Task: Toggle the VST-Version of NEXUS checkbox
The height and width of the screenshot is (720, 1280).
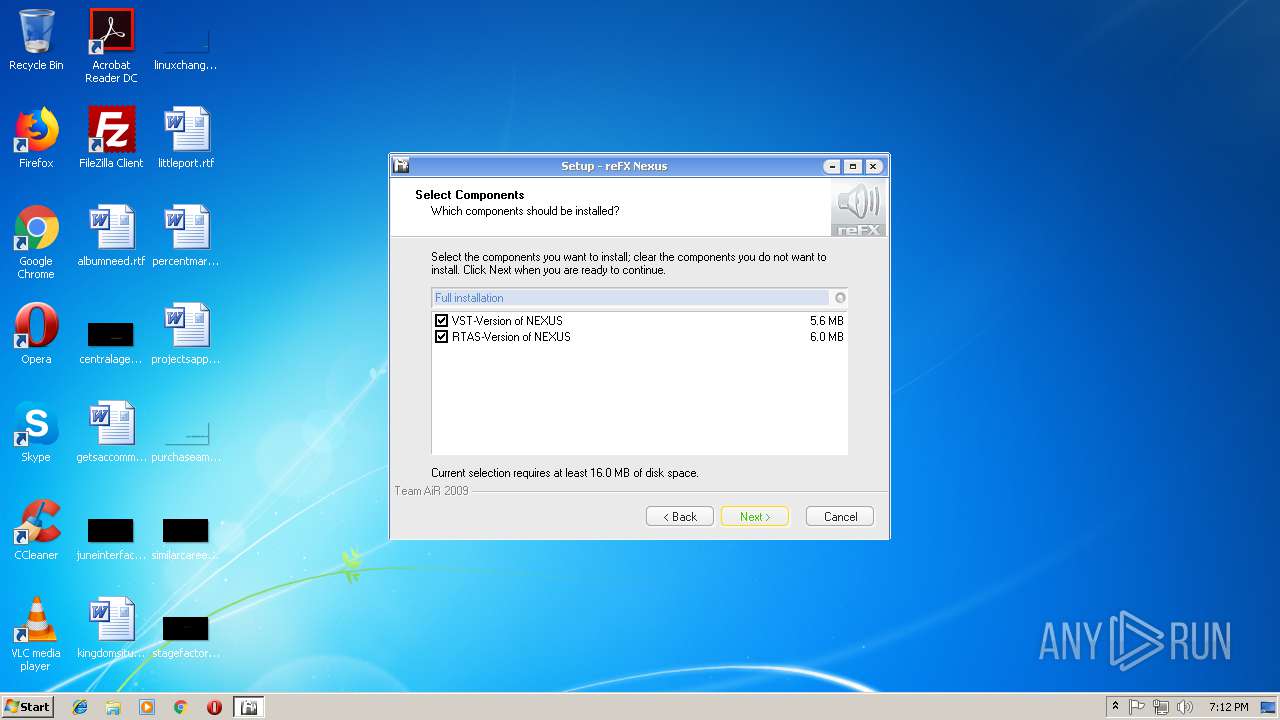Action: (442, 321)
